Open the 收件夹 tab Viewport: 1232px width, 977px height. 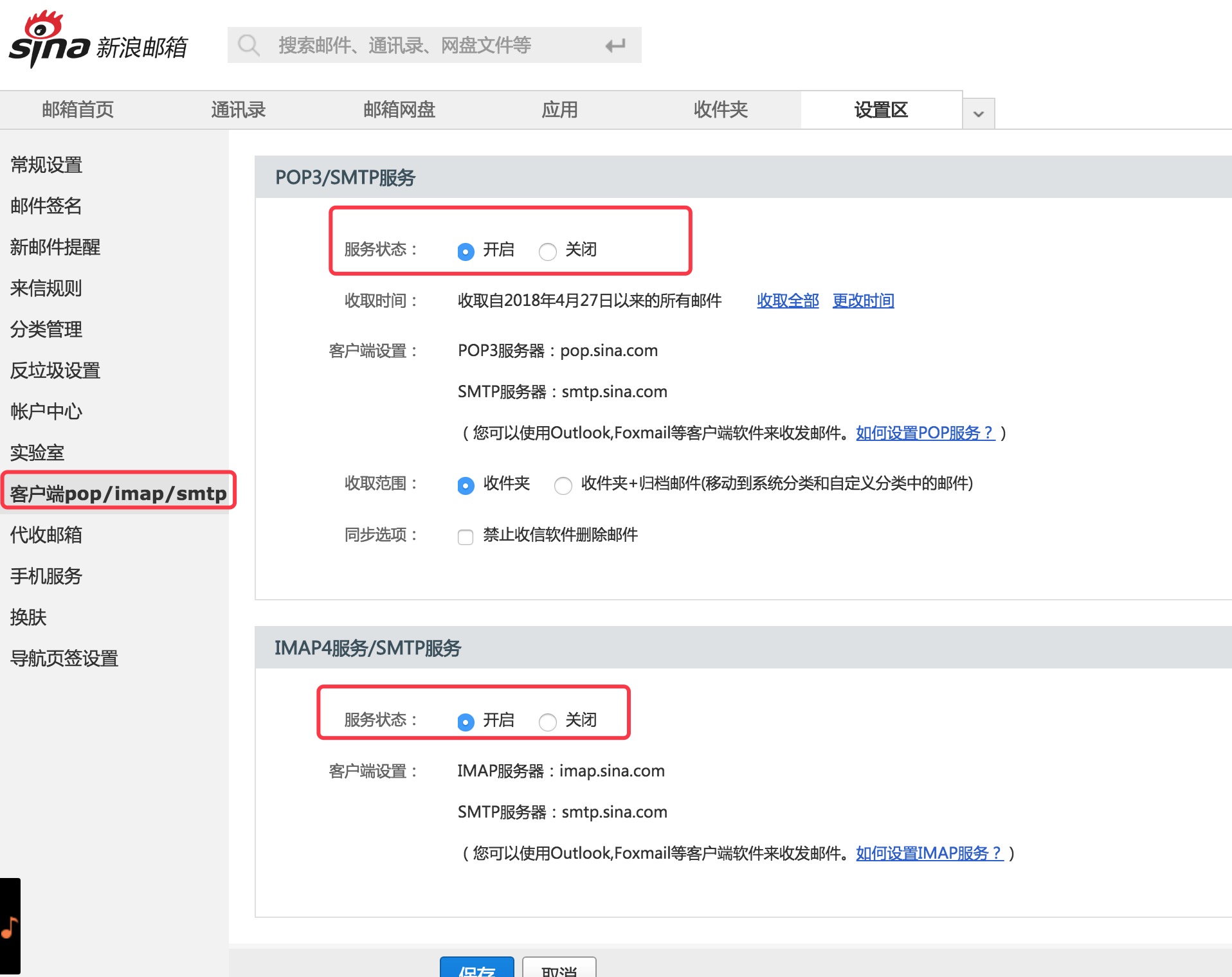[x=720, y=110]
